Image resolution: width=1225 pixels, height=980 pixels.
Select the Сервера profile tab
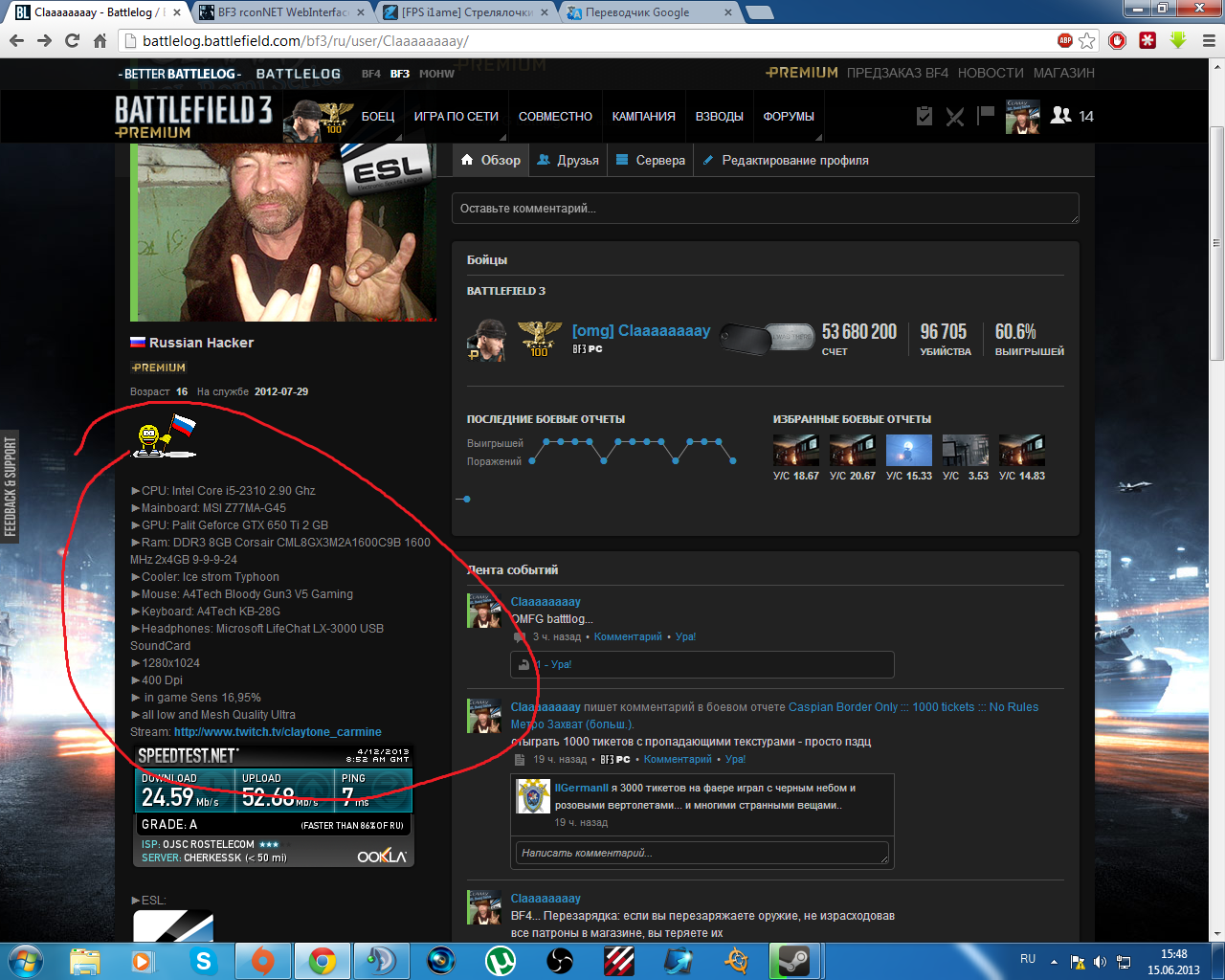point(651,160)
